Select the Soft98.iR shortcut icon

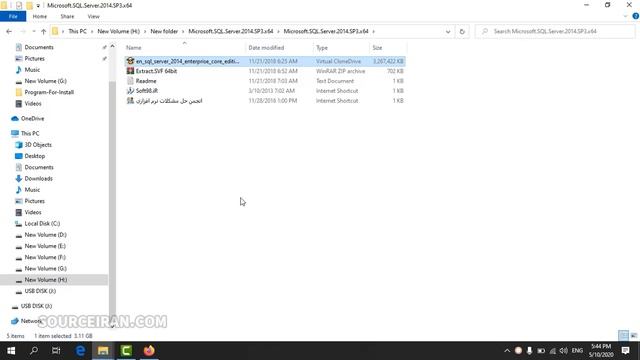click(130, 91)
